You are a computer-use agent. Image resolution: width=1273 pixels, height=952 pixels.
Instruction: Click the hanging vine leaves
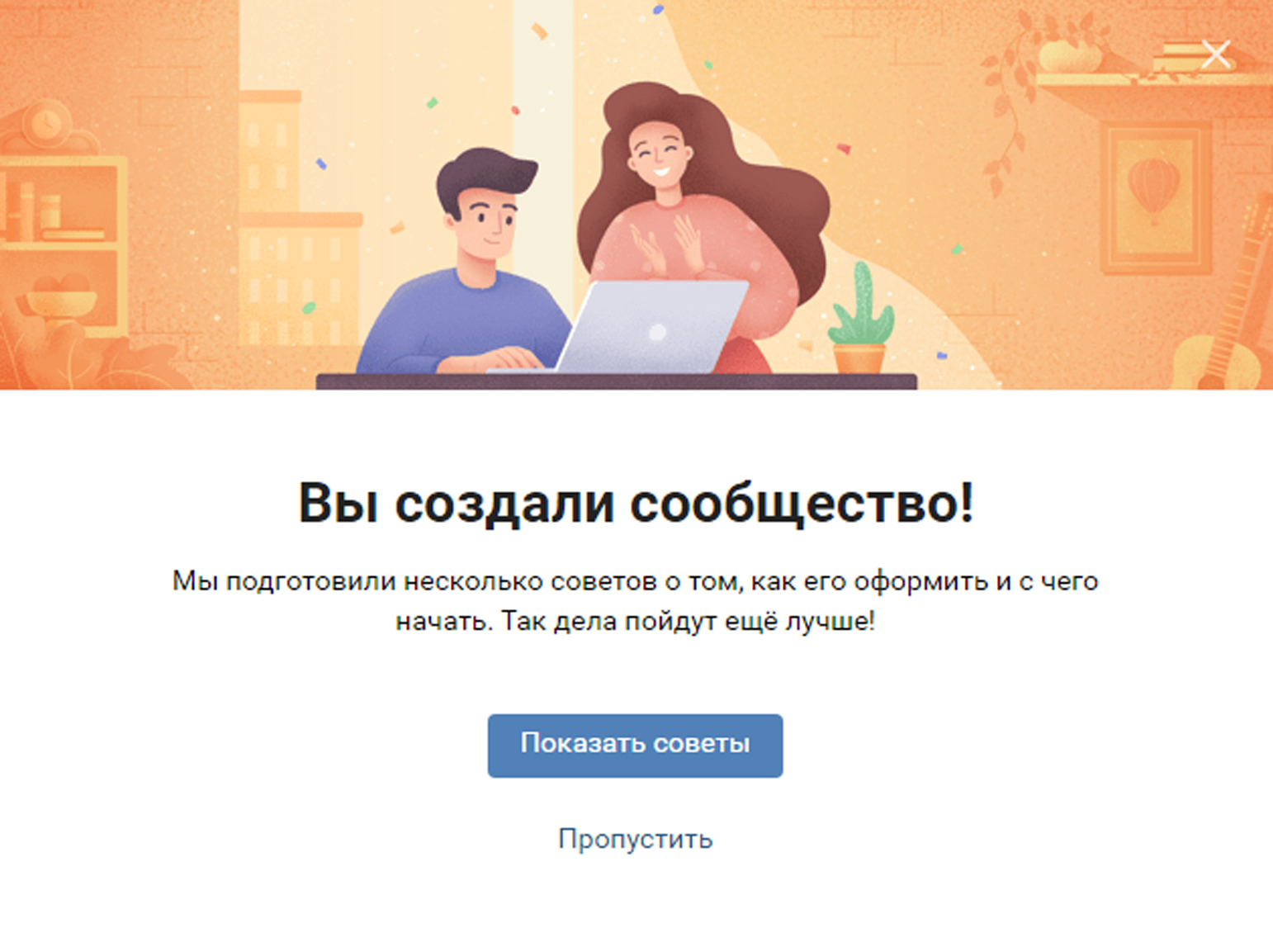(x=1007, y=107)
